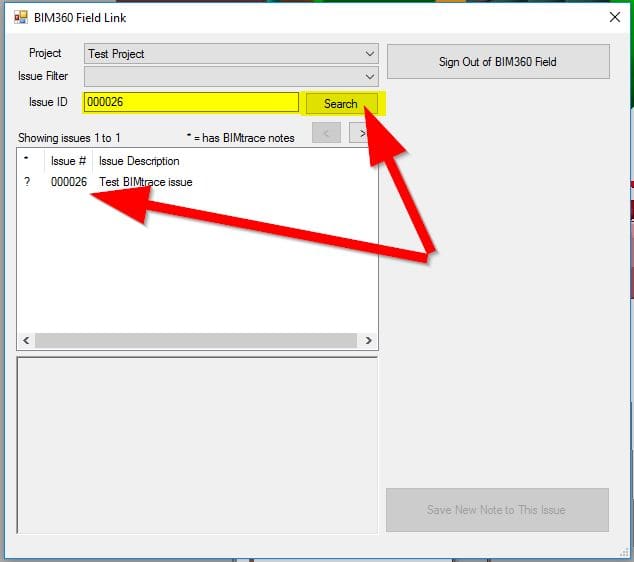
Task: Click Save New Note to This Issue
Action: [497, 510]
